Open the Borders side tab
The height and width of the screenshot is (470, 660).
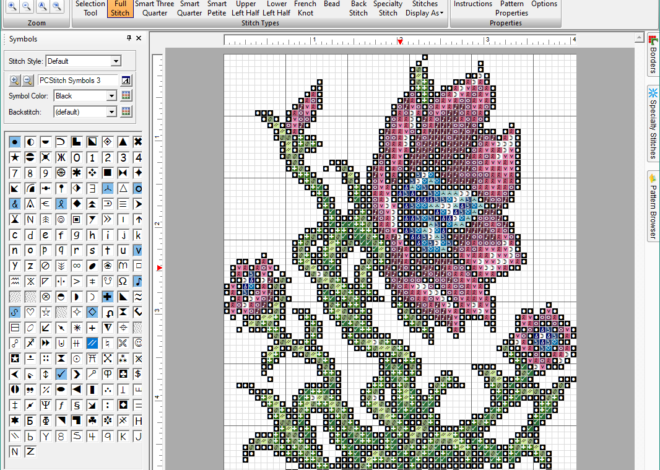pyautogui.click(x=653, y=54)
